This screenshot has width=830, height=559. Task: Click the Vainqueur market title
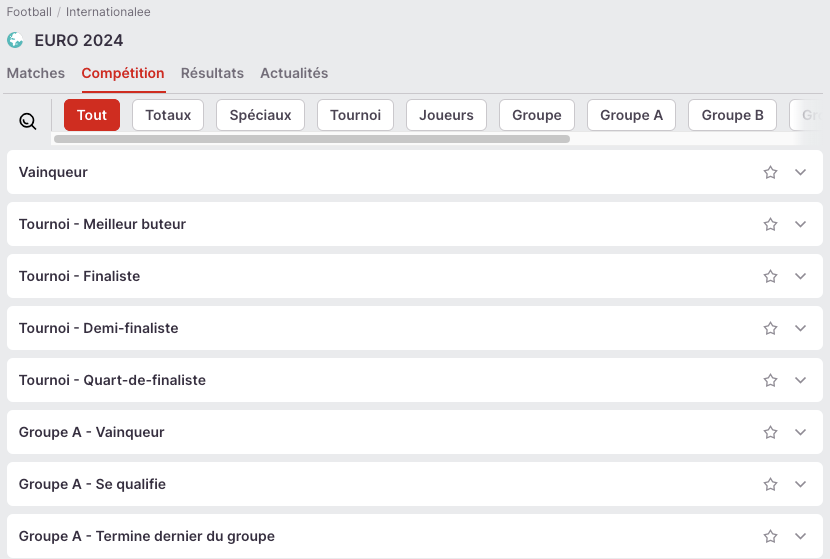click(x=53, y=172)
